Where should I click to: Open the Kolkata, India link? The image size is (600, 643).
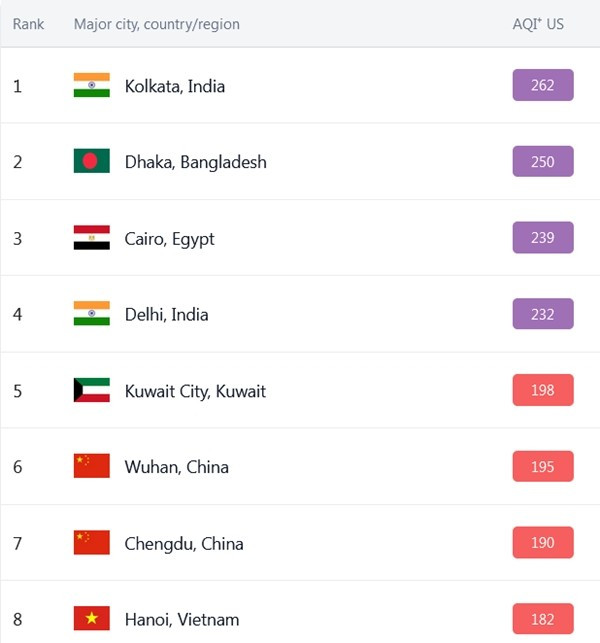point(175,86)
